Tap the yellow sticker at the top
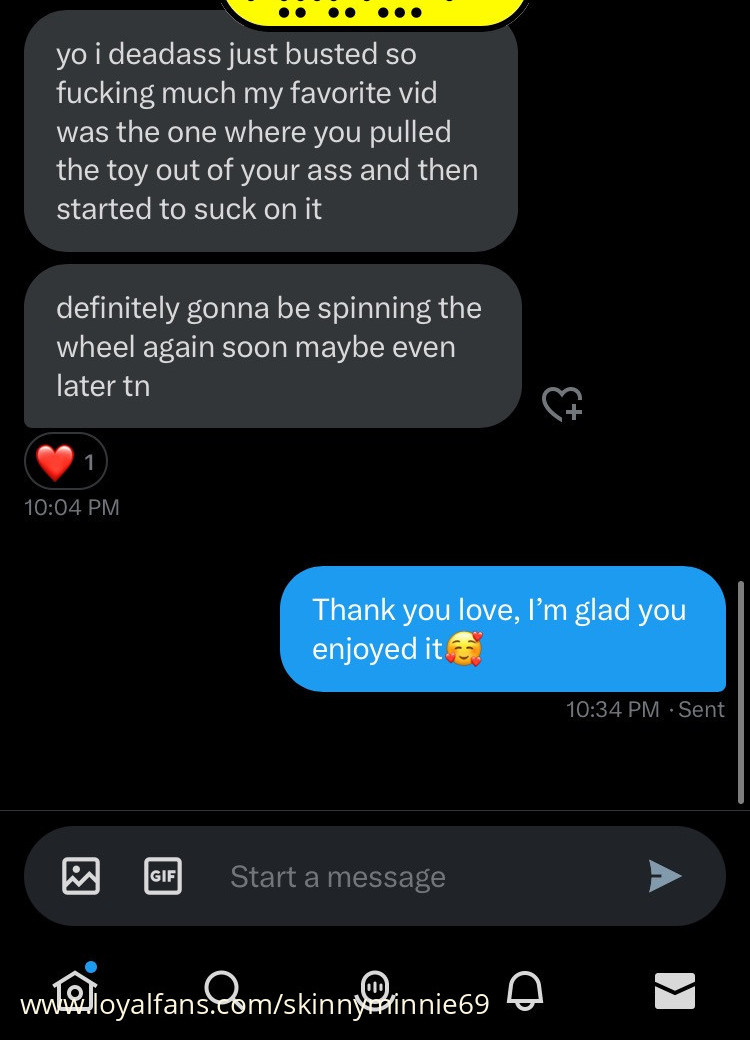 coord(375,12)
